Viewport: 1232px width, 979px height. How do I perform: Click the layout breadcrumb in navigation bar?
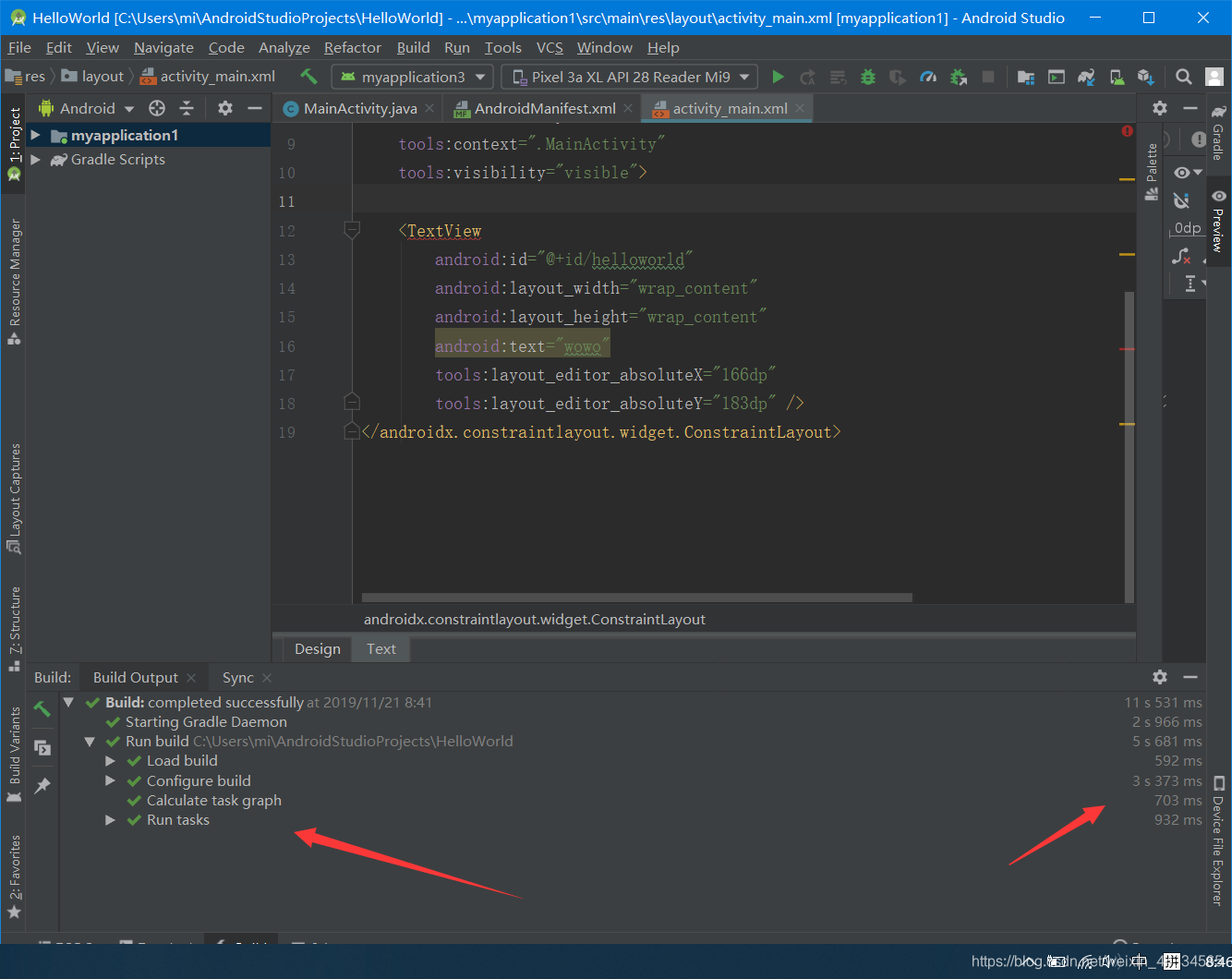point(93,77)
